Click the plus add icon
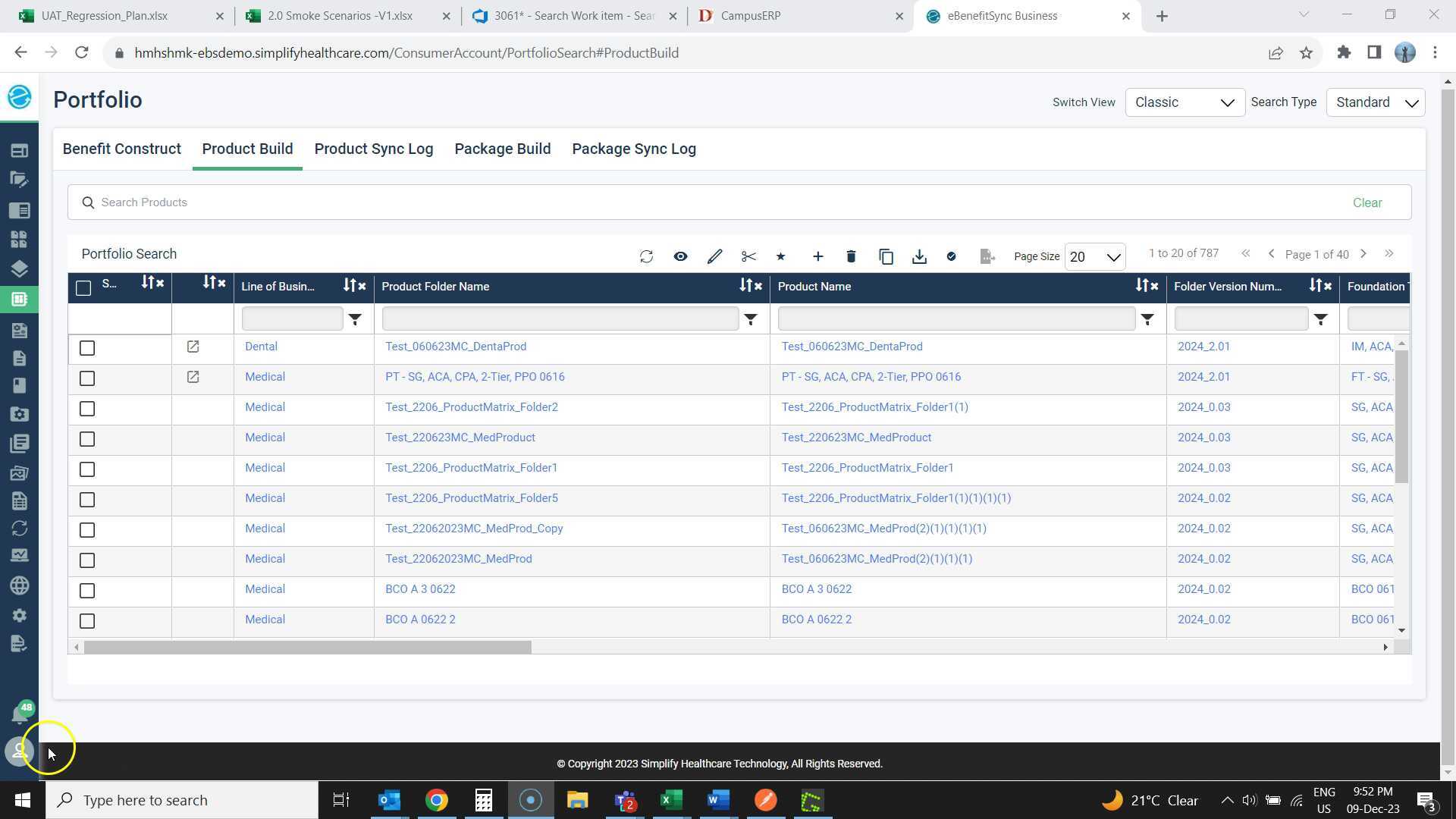 [817, 256]
